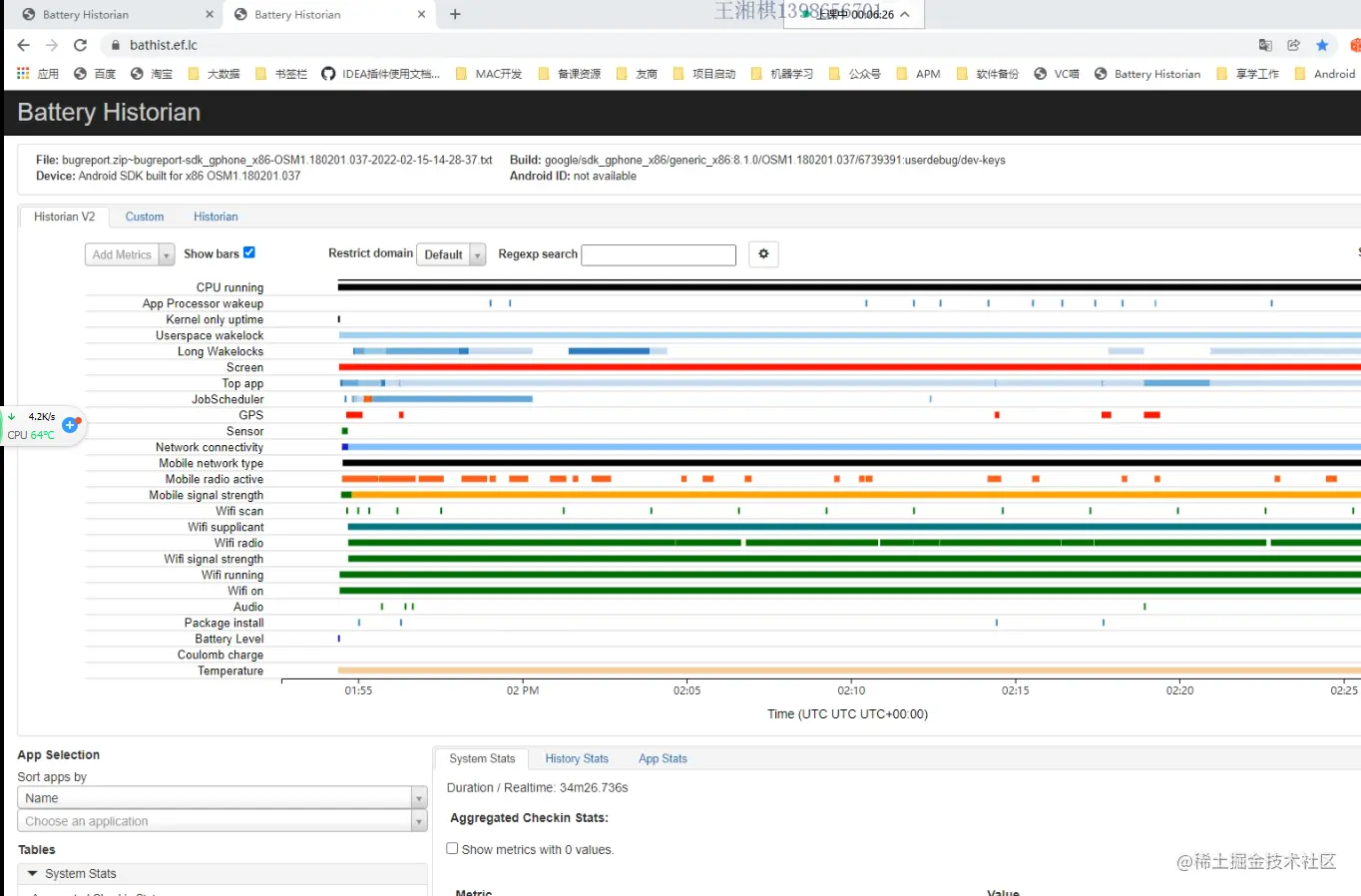Open the Restrict domain Default dropdown
Screen dimensions: 1361x896
(x=451, y=254)
